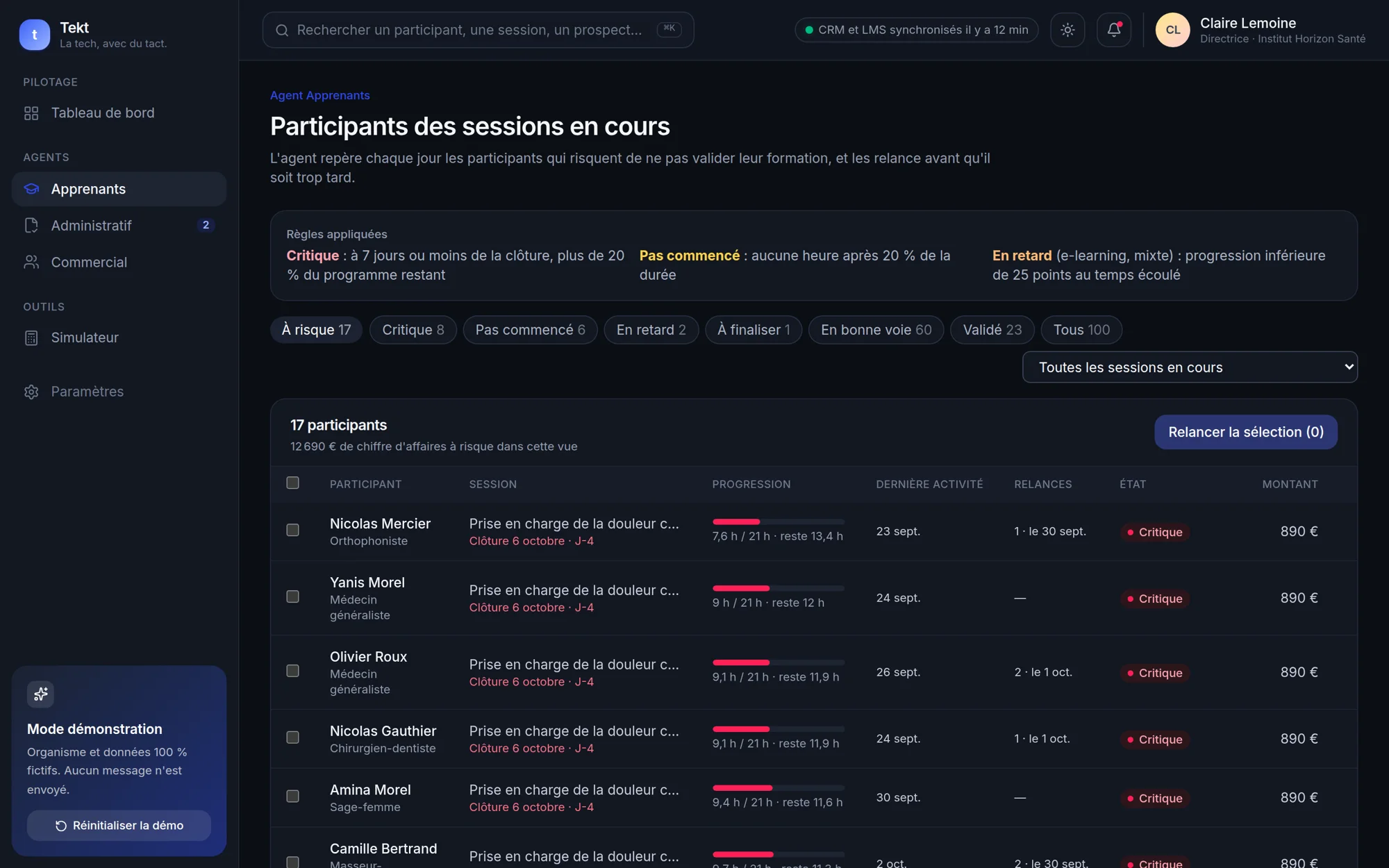Show the En bonne voie 60 filter
This screenshot has height=868, width=1389.
click(x=876, y=330)
